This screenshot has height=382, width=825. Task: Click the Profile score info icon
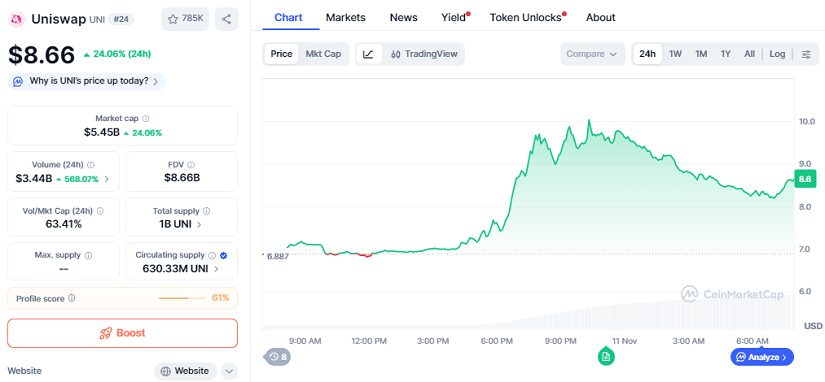click(x=72, y=298)
